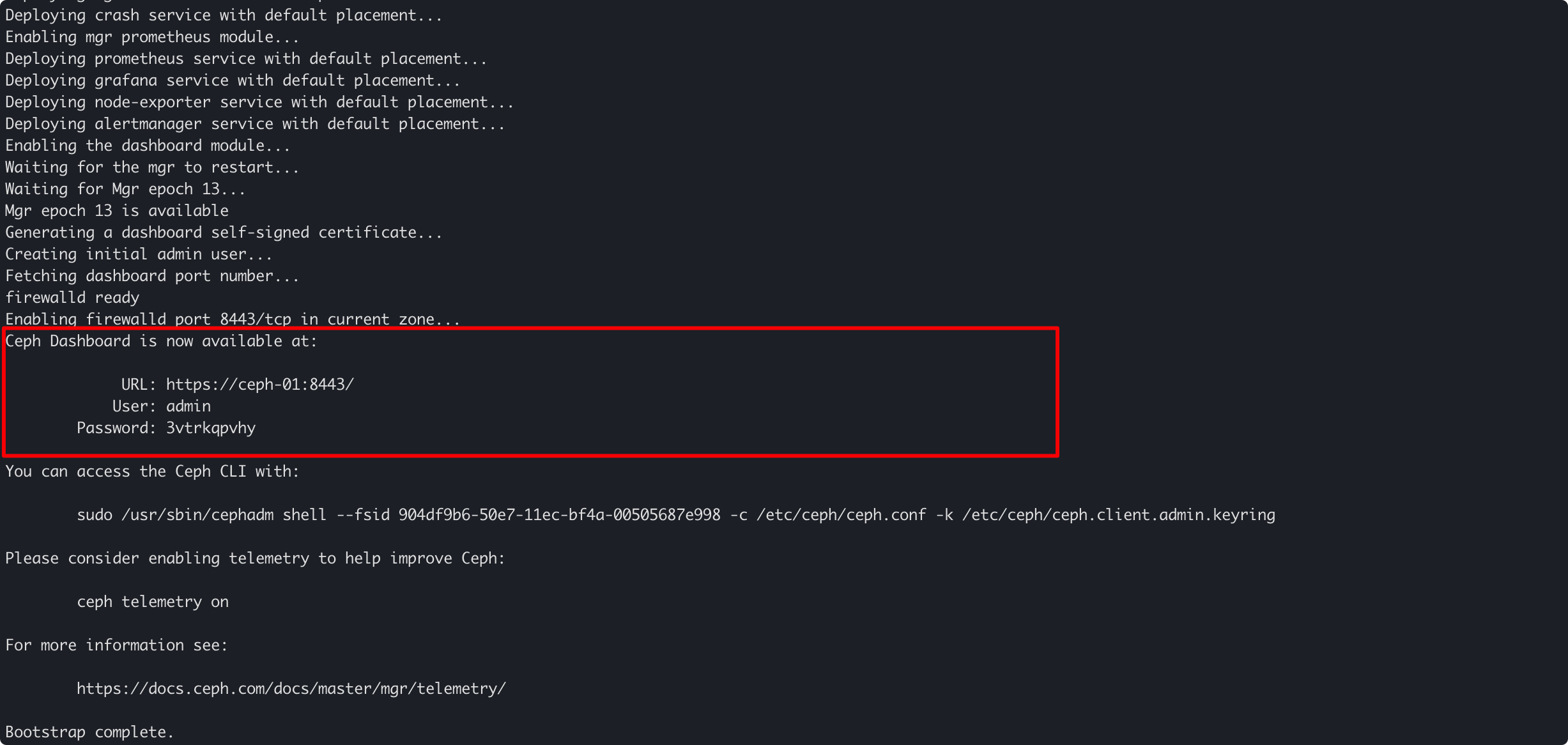Click 'Ceph Dashboard is now available at:' line
Image resolution: width=1568 pixels, height=745 pixels.
161,341
